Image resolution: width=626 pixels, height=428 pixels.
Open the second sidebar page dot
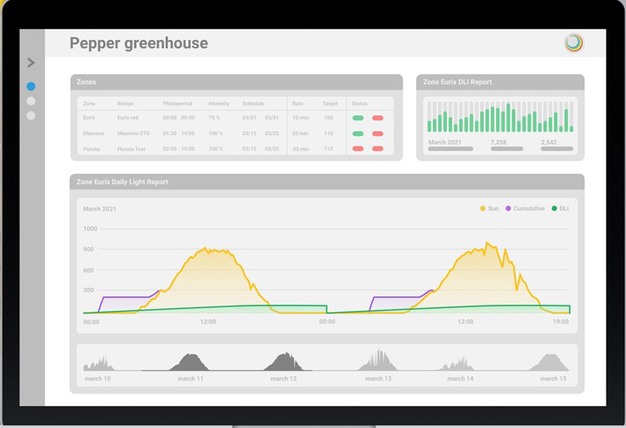coord(31,101)
